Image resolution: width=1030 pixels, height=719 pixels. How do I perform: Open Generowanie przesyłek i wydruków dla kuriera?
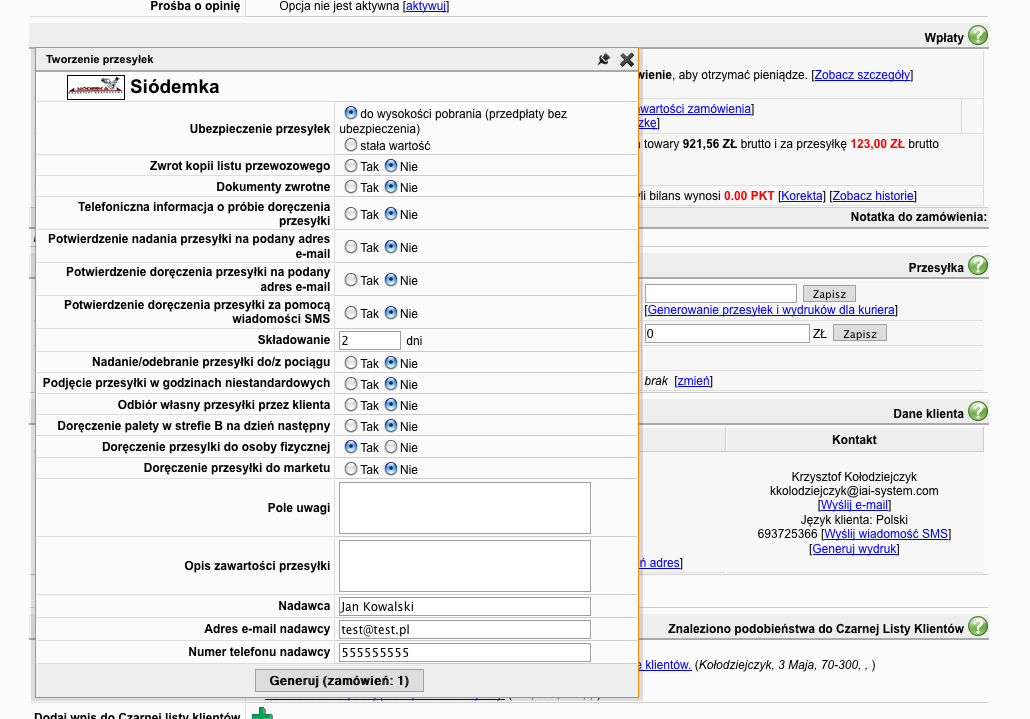click(771, 310)
